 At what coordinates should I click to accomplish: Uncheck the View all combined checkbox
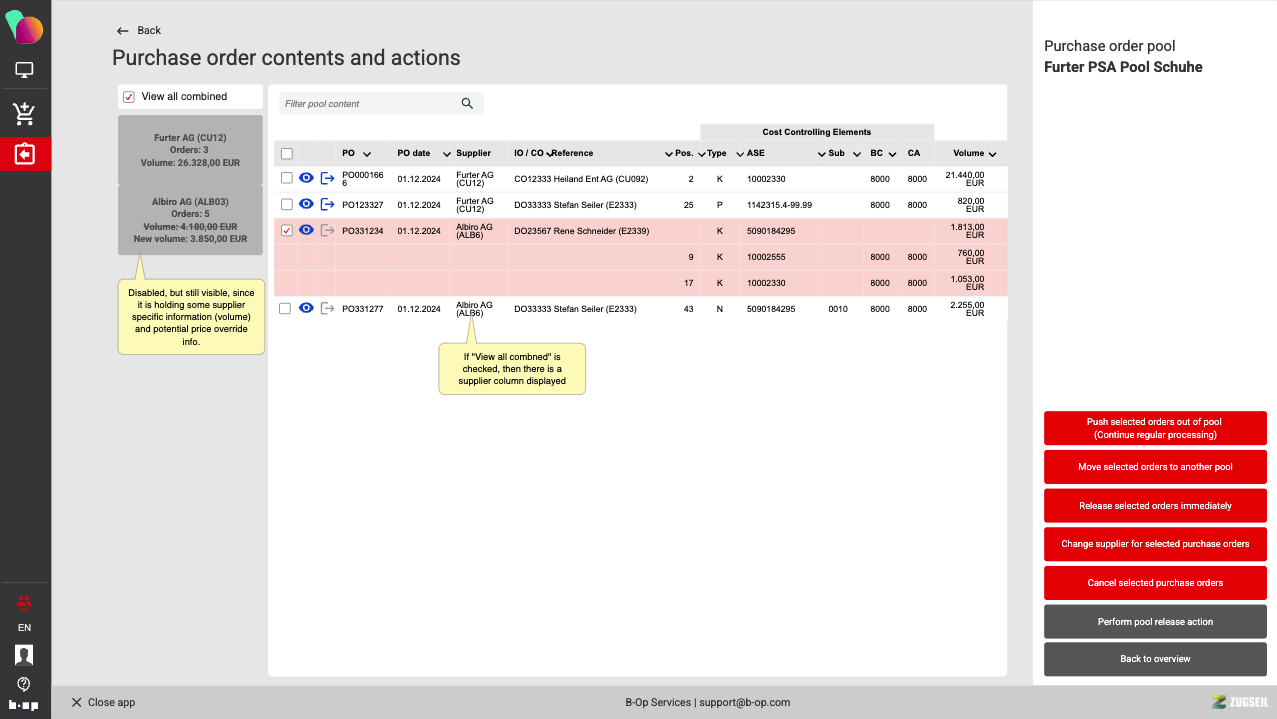[128, 97]
